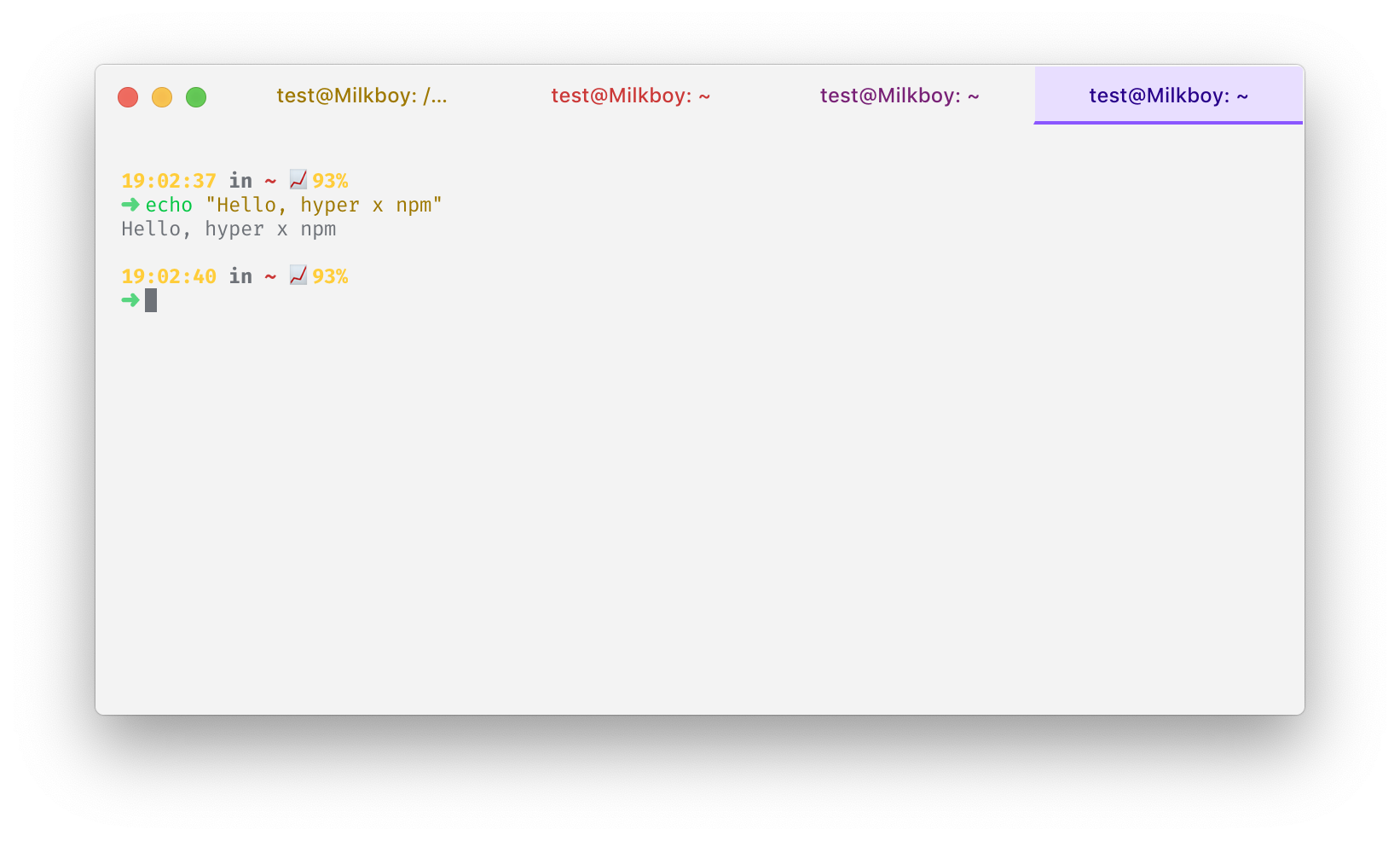Select the second test@Milkboy: ~ tab
This screenshot has height=841, width=1400.
coord(631,96)
